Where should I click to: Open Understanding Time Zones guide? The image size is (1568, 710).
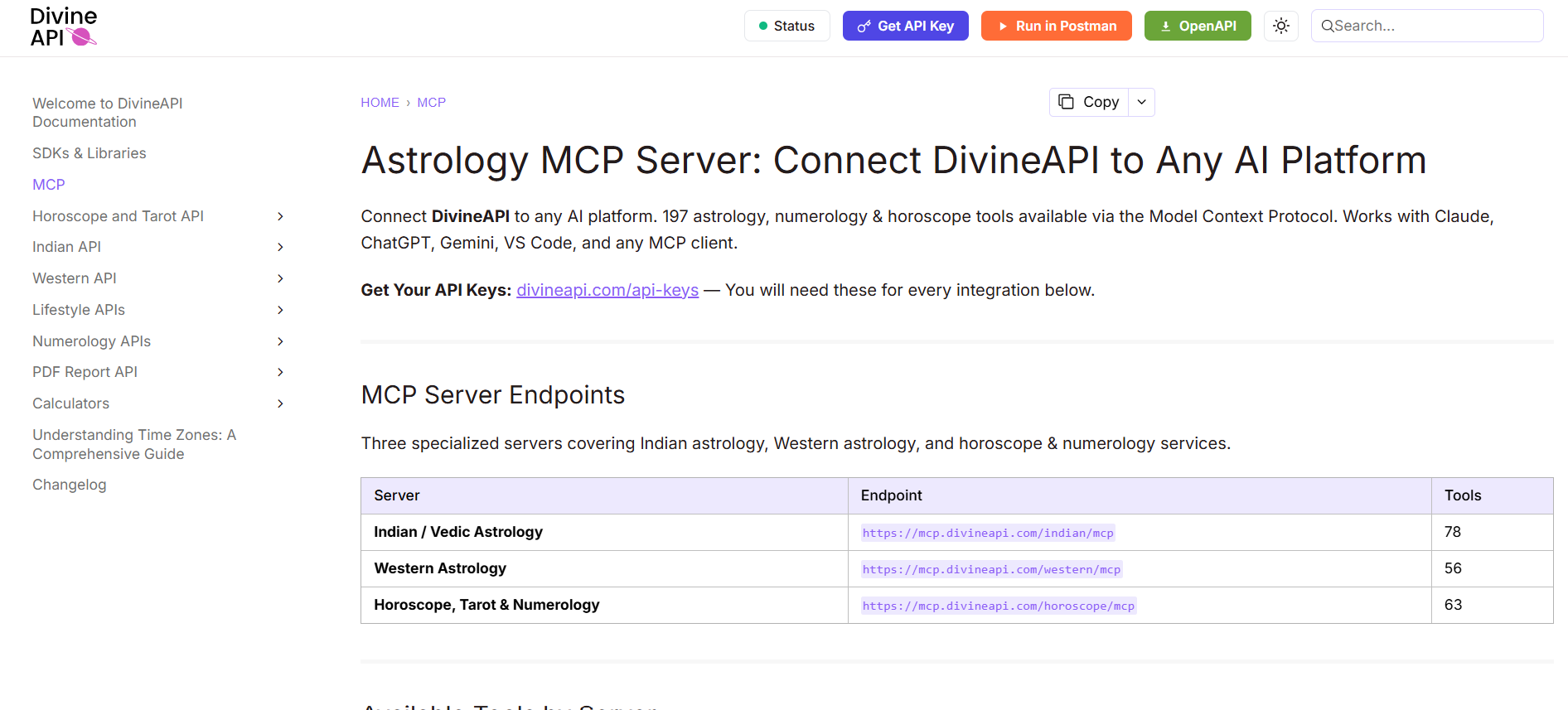tap(134, 444)
